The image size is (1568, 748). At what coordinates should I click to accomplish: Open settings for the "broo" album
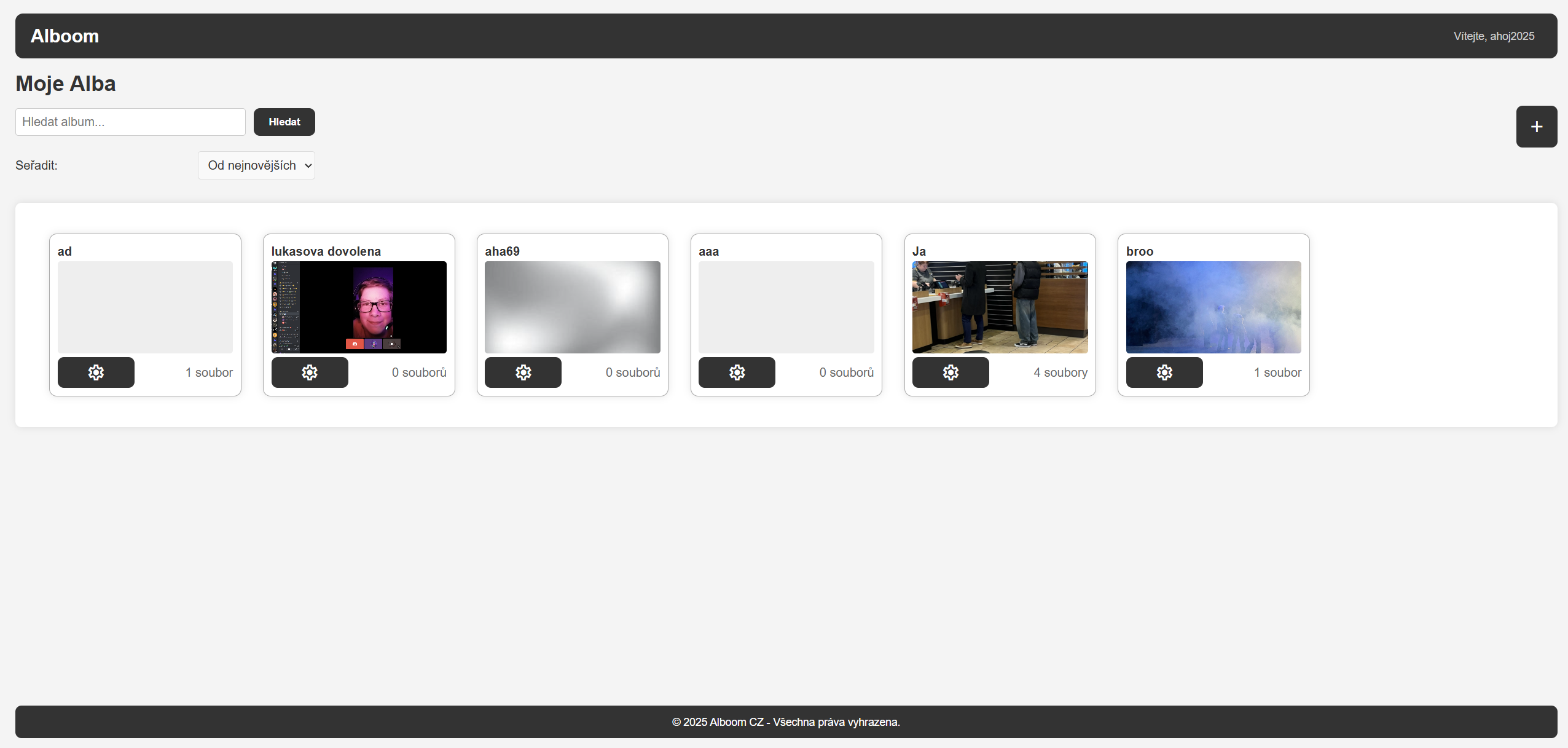point(1164,372)
